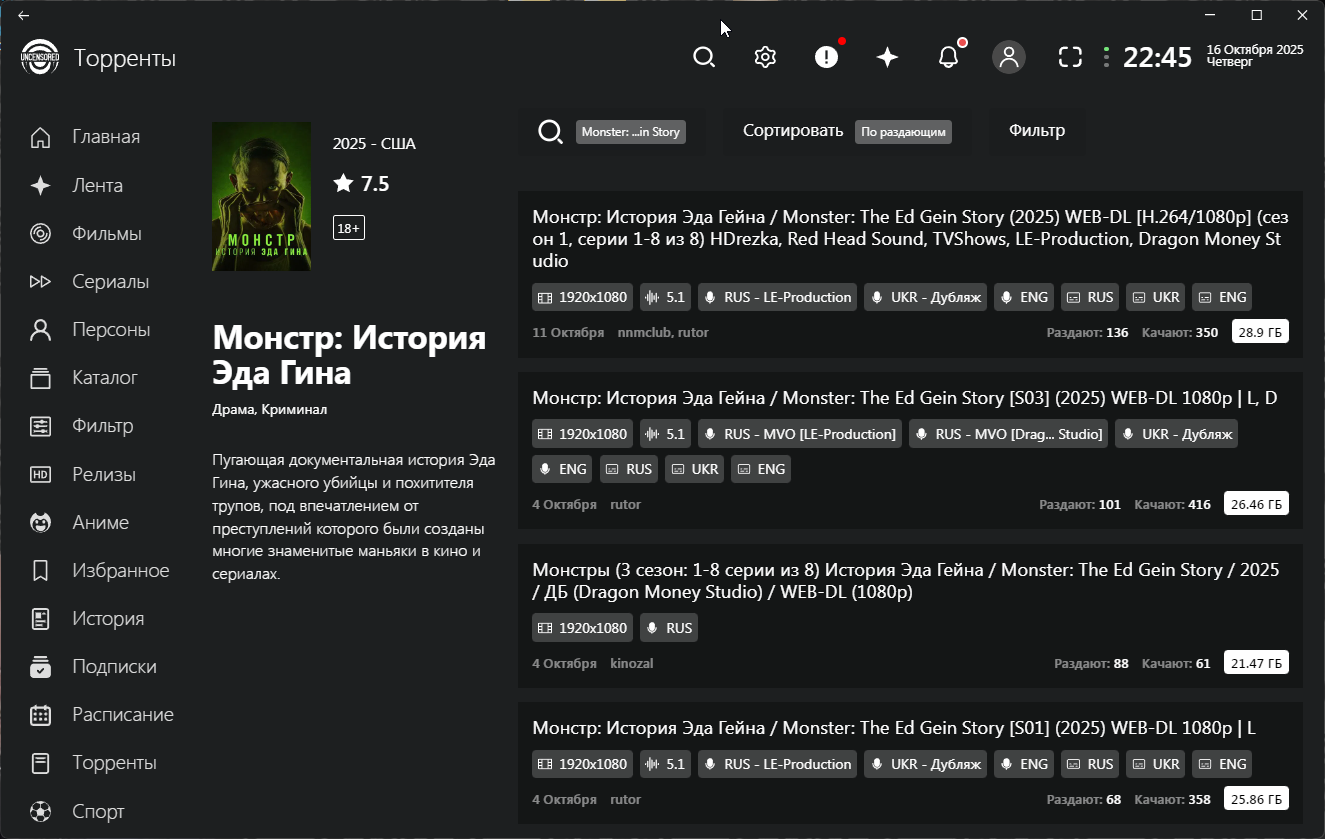Open the user profile avatar

click(1009, 57)
